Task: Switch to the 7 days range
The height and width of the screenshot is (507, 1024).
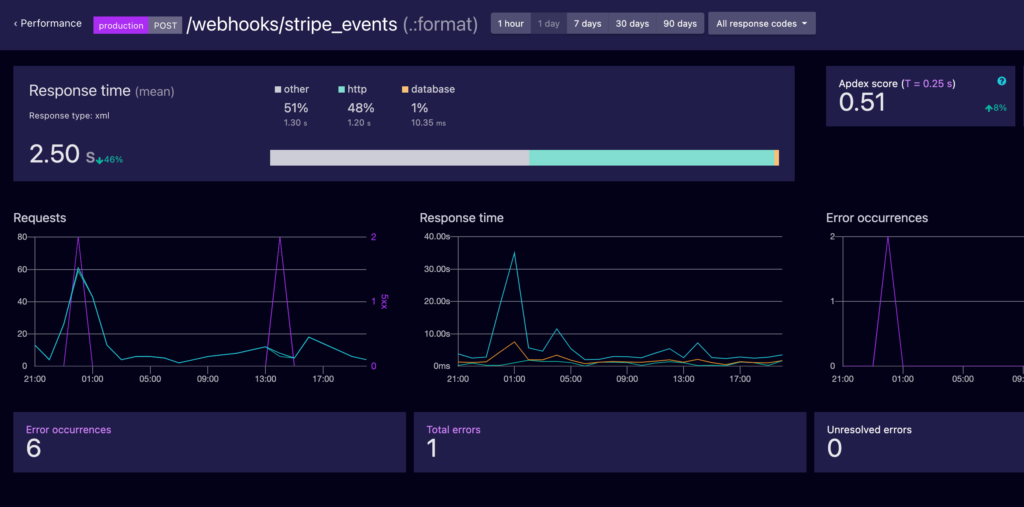Action: click(x=587, y=23)
